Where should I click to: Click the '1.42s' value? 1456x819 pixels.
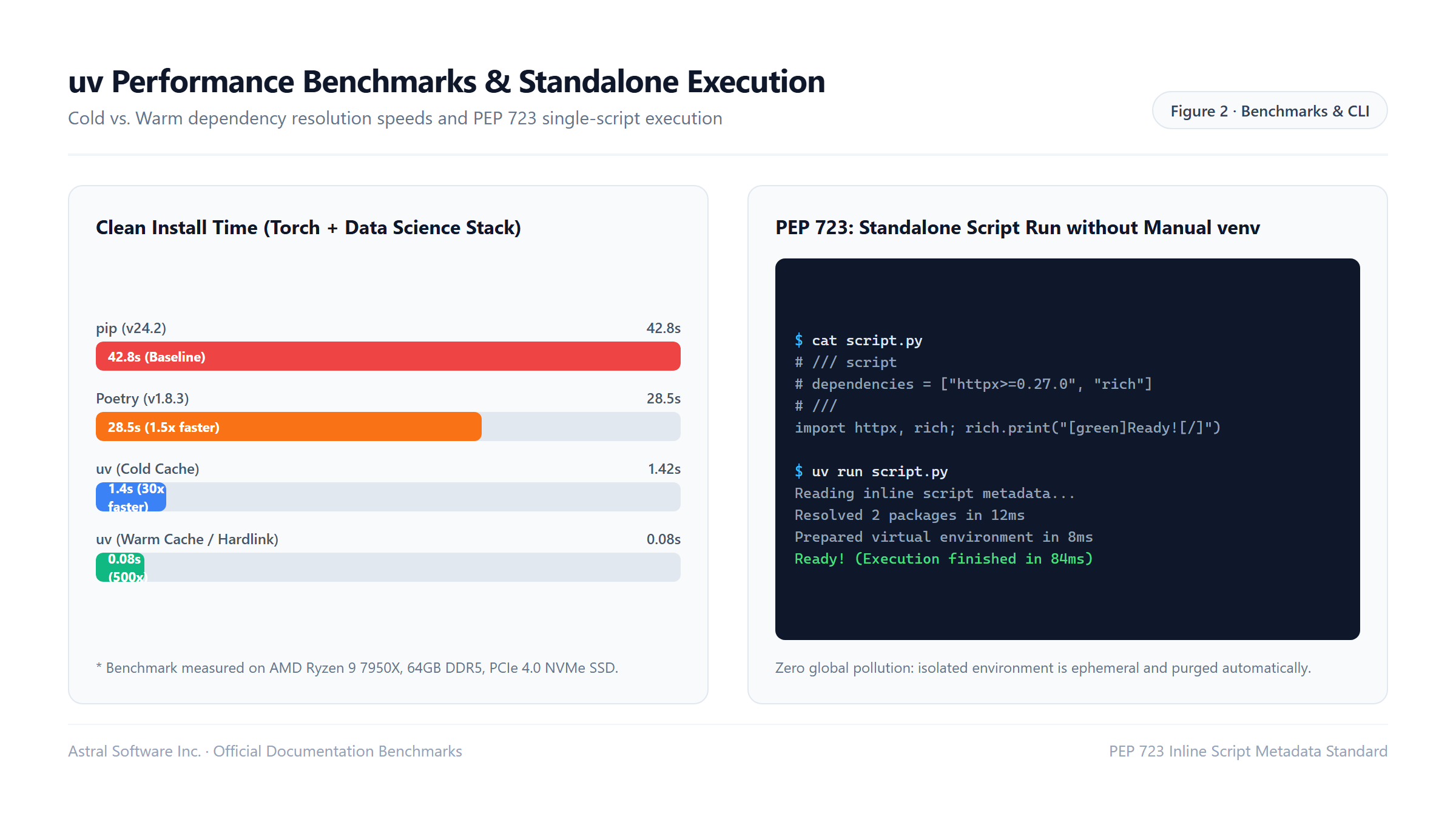click(x=664, y=469)
